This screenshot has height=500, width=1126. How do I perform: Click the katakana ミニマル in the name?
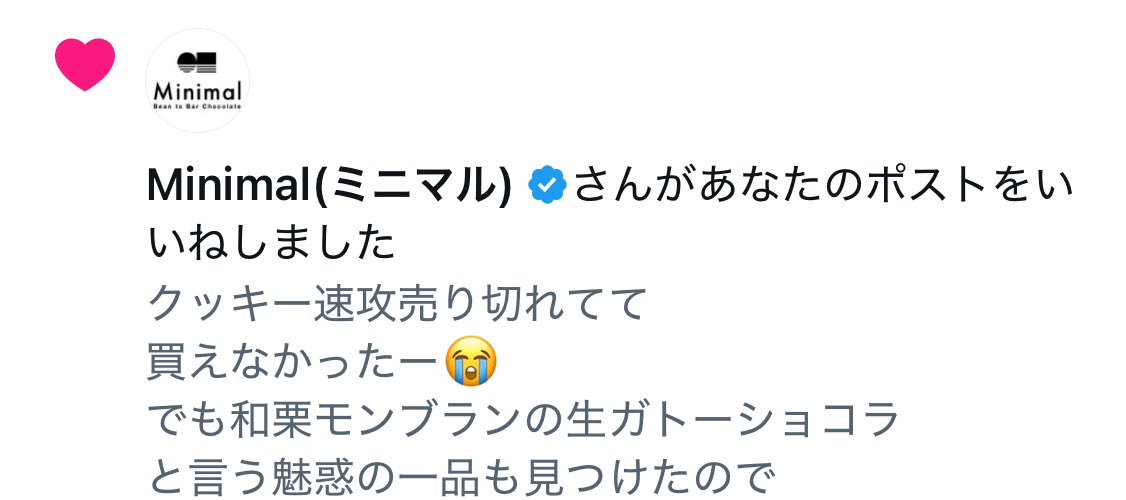[x=412, y=185]
